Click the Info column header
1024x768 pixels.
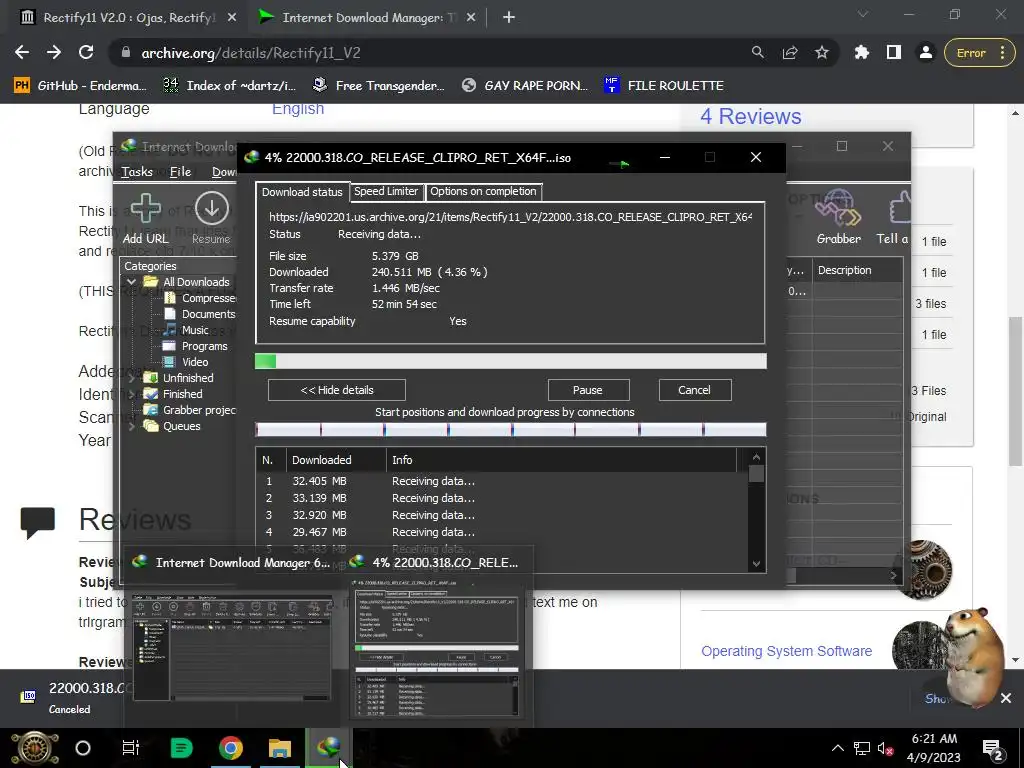562,460
